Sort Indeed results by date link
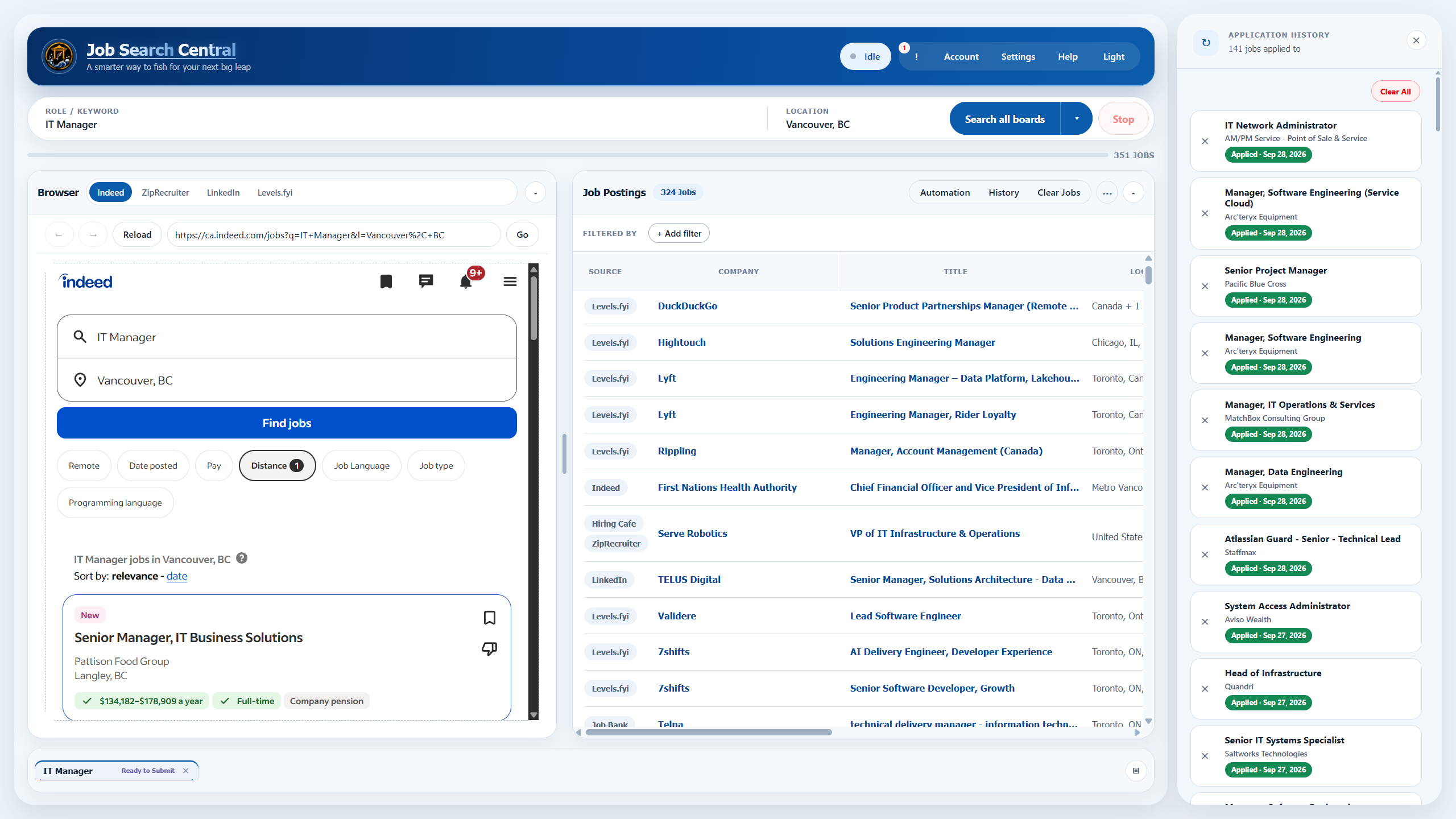Screen dimensions: 1456x819 click(177, 576)
